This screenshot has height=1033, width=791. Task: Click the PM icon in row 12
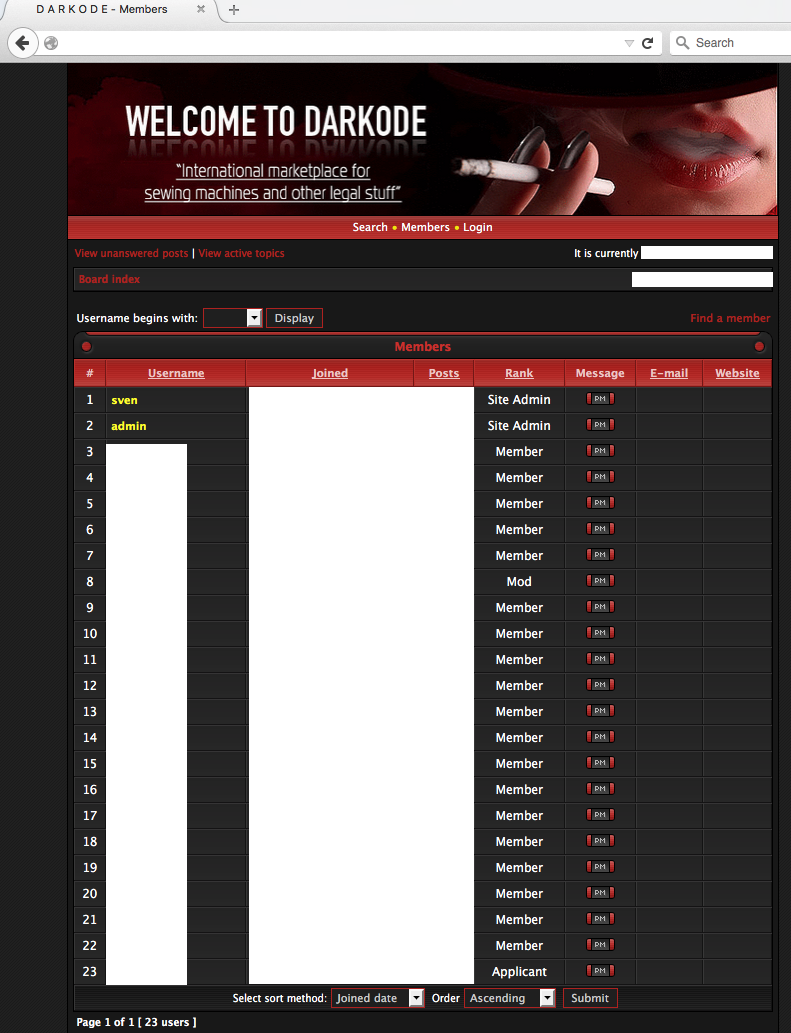(x=600, y=685)
